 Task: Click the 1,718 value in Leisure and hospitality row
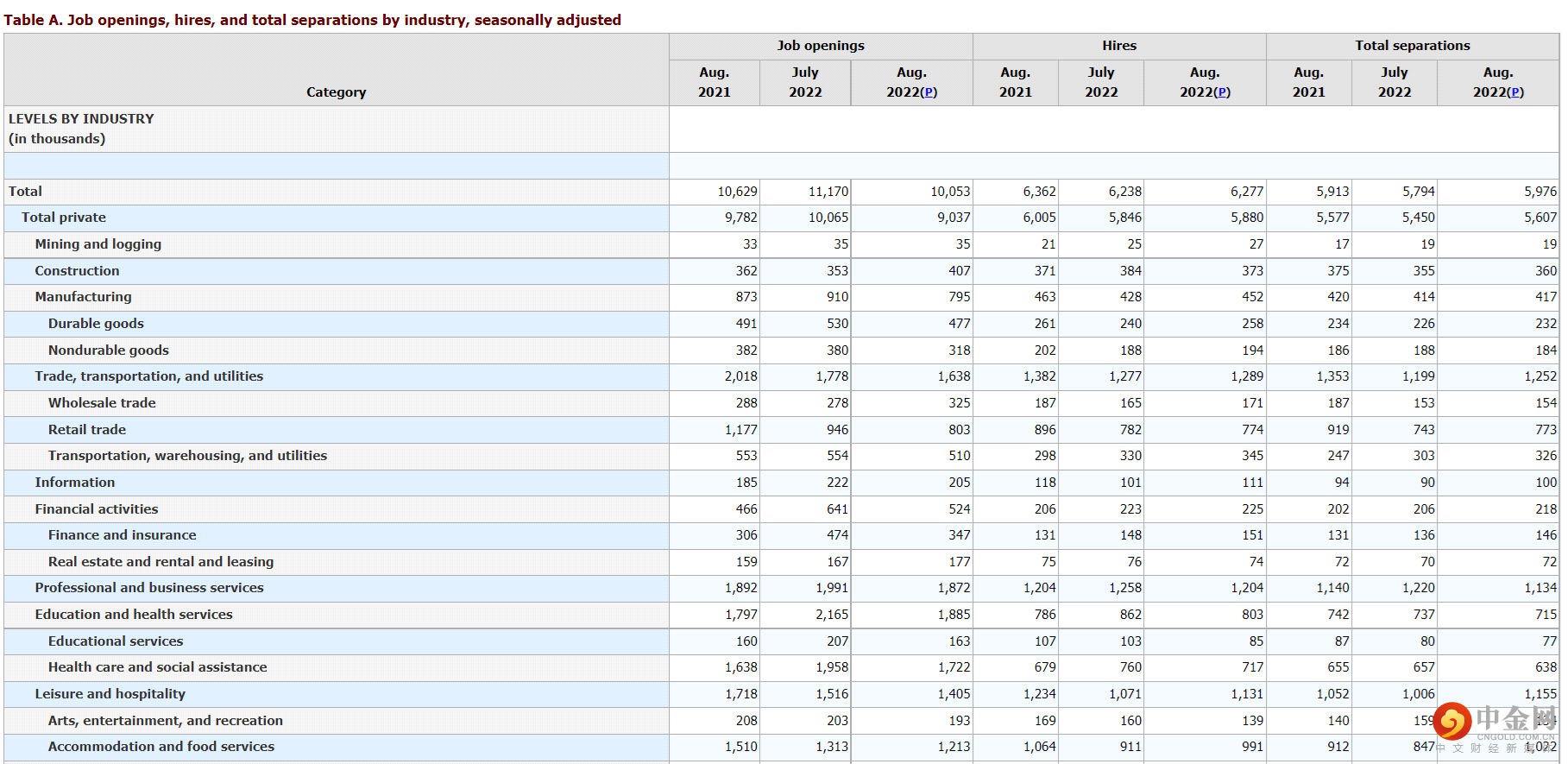pyautogui.click(x=741, y=694)
